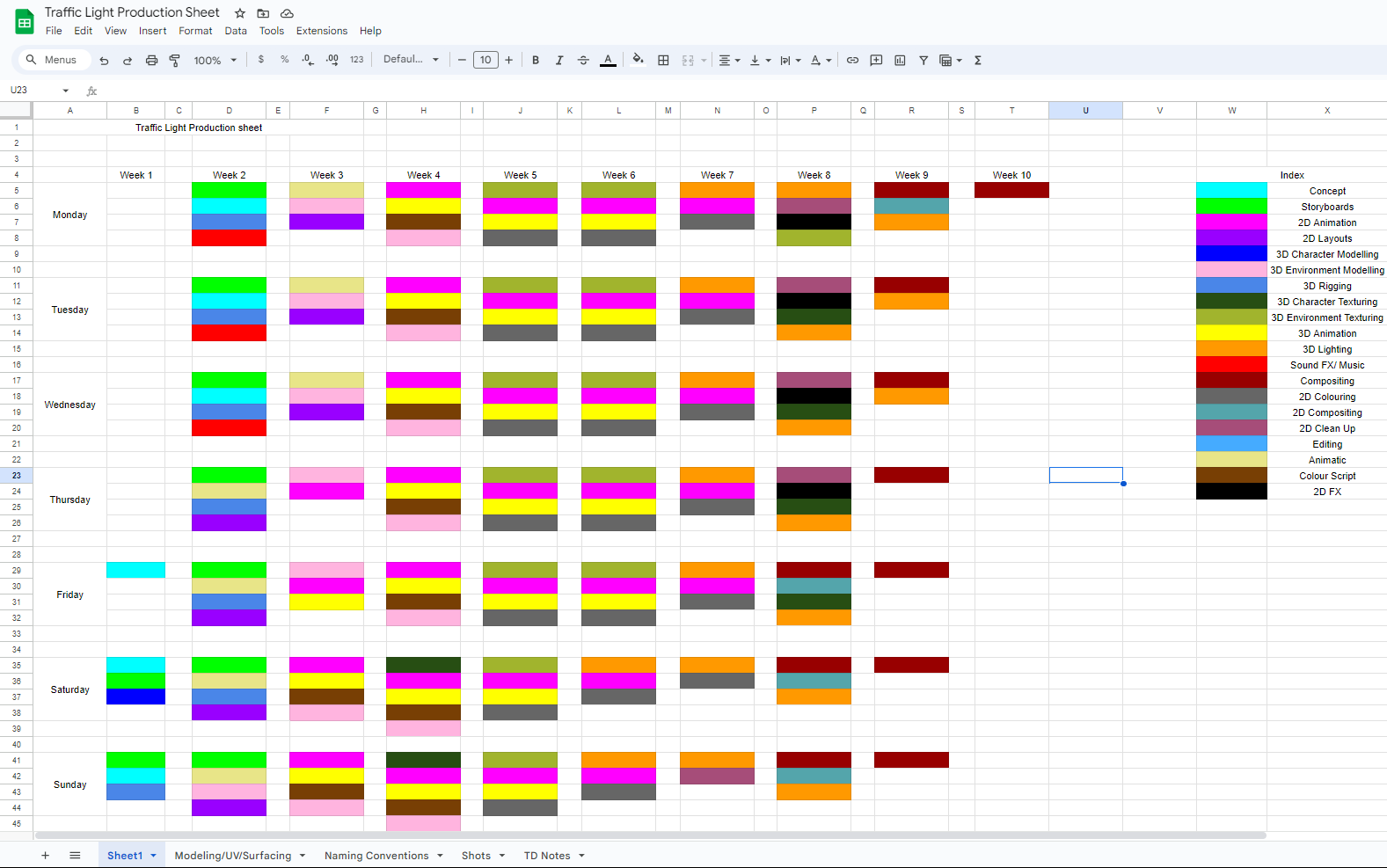1387x868 pixels.
Task: Open the vertical align dropdown
Action: click(x=760, y=60)
